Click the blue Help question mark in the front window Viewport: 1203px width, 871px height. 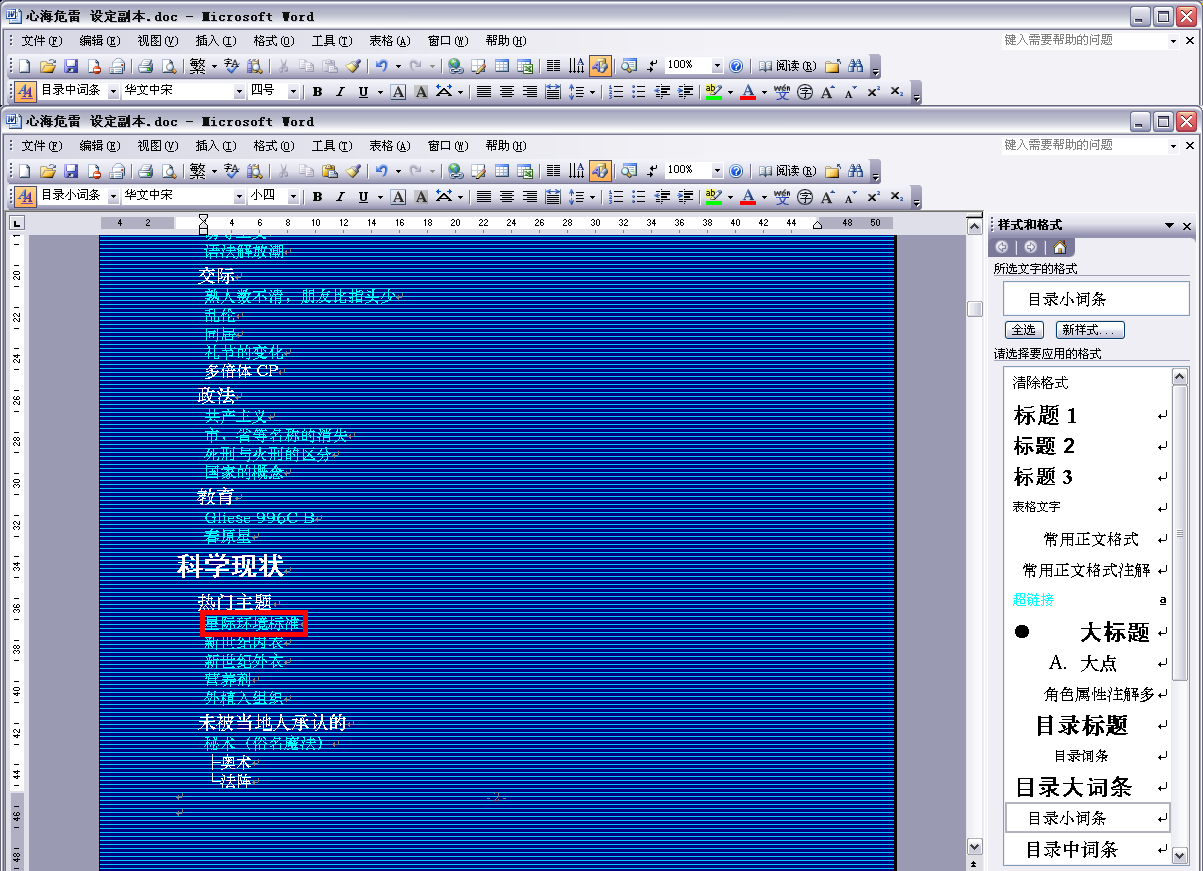pyautogui.click(x=736, y=171)
